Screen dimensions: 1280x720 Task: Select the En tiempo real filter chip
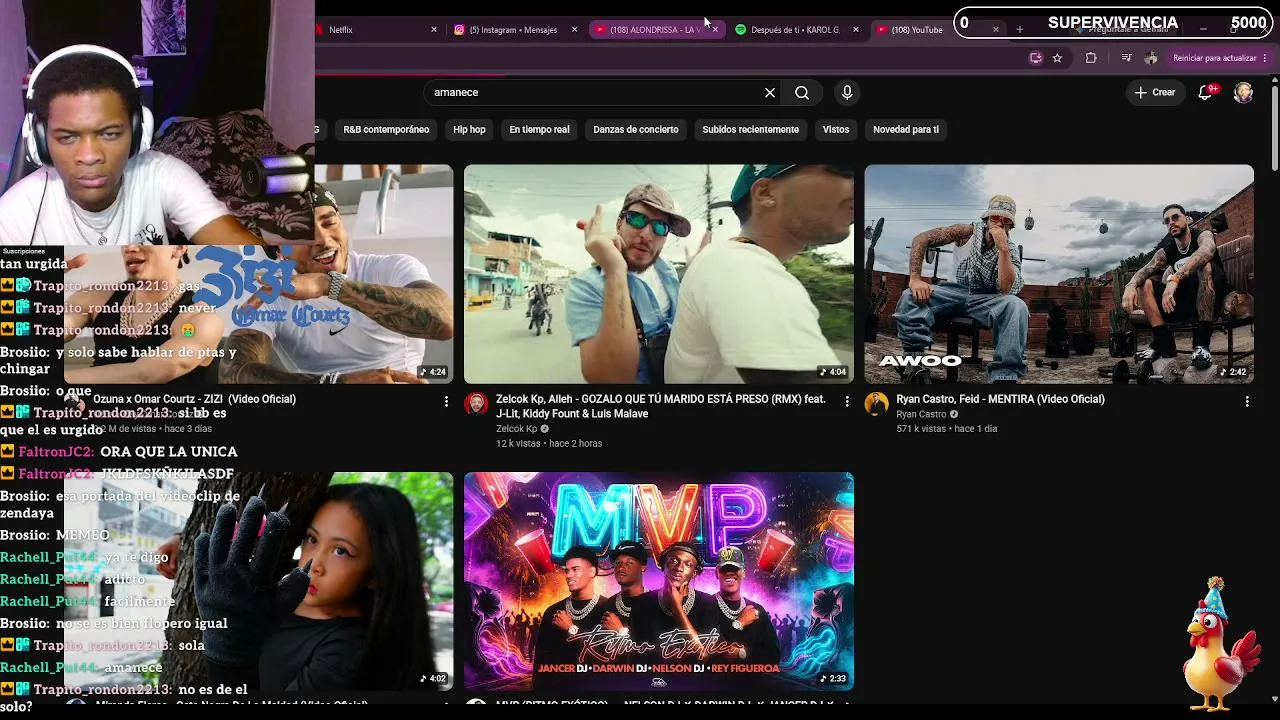[x=539, y=129]
